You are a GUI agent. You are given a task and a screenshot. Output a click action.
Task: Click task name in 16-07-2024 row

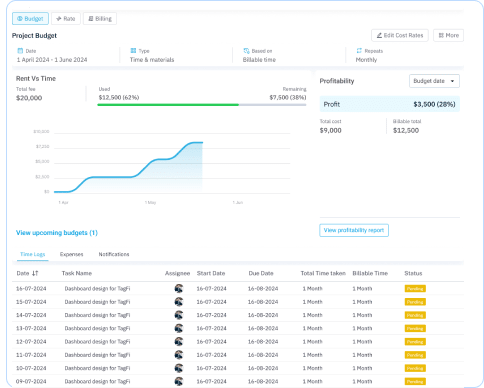click(x=97, y=289)
